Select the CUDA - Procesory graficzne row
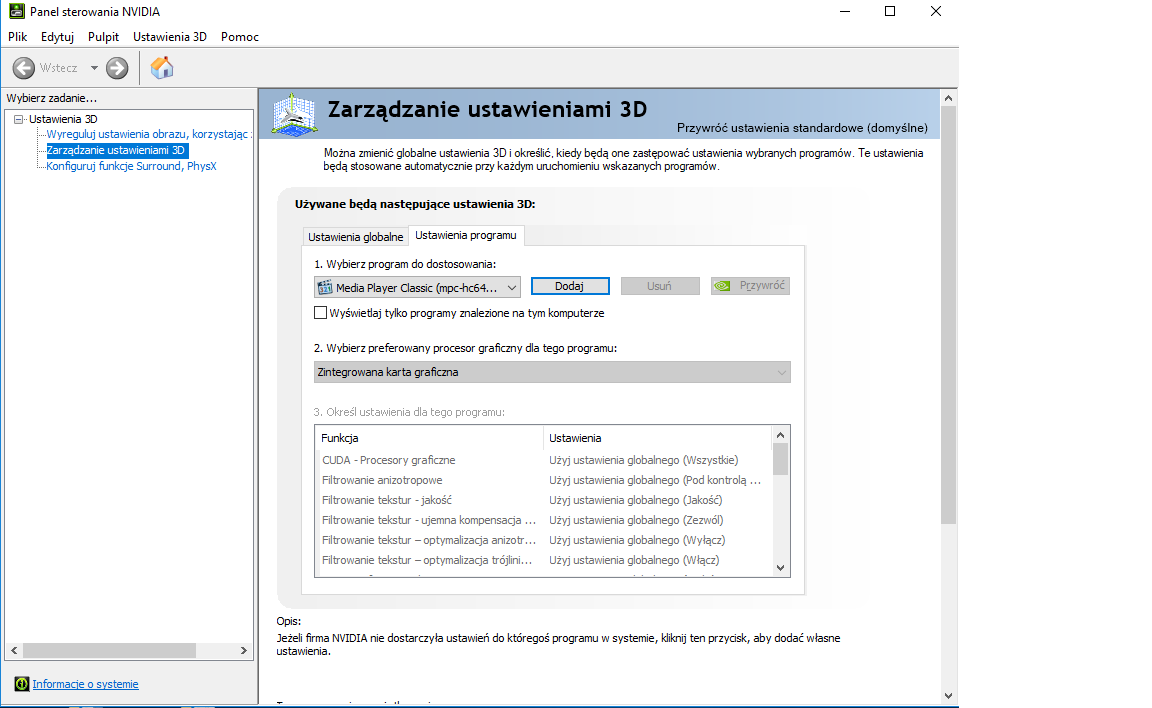 pyautogui.click(x=544, y=460)
